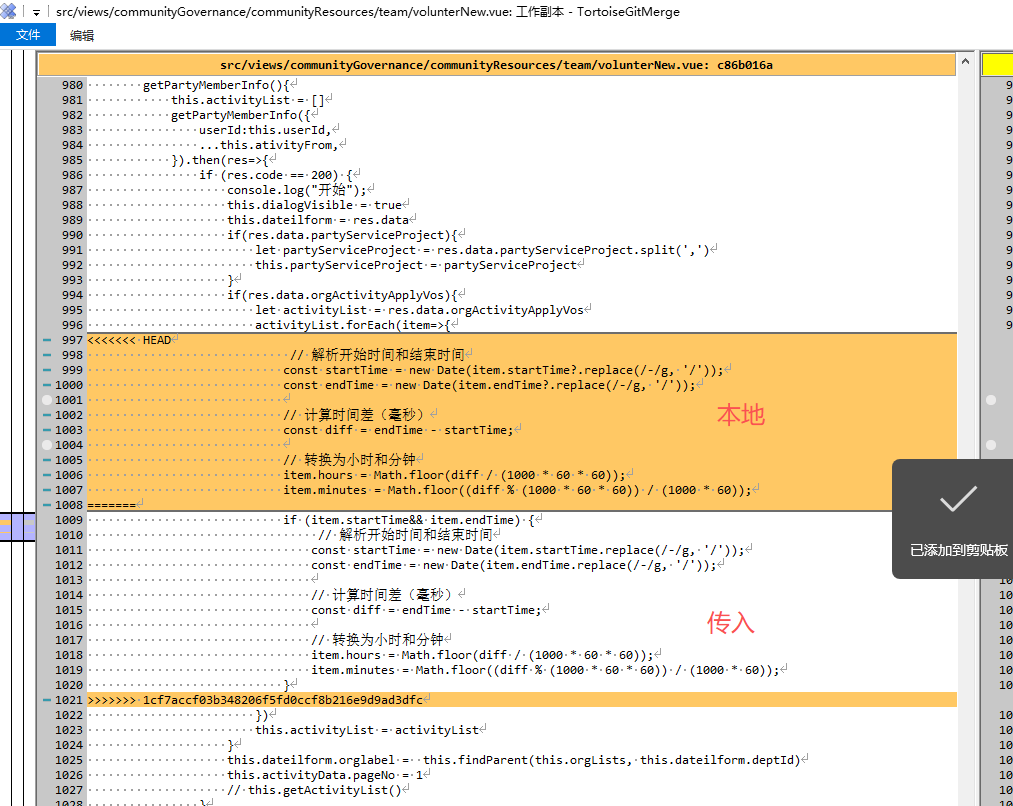Click the yellow header of the right pane
Viewport: 1013px width, 806px height.
997,65
